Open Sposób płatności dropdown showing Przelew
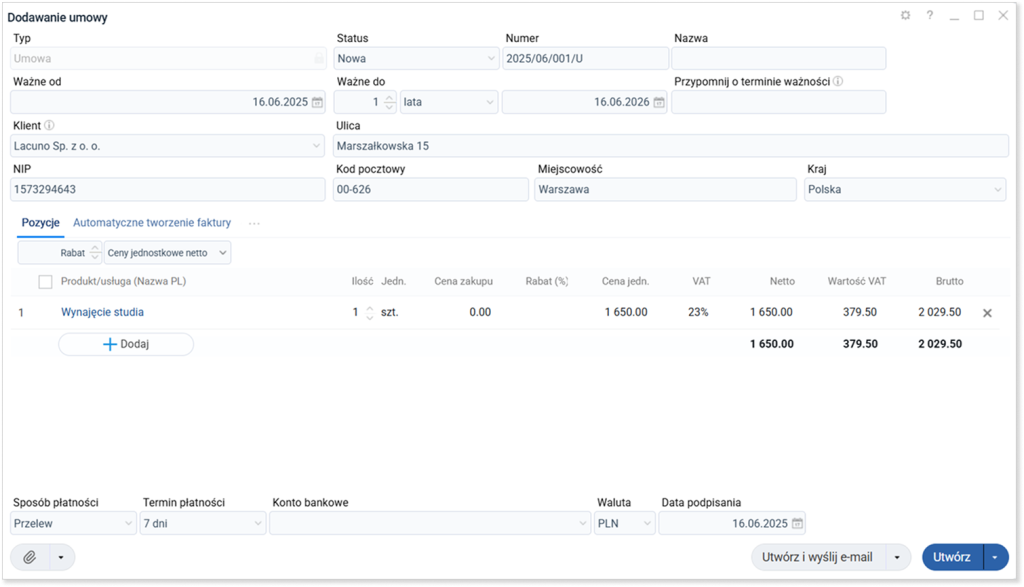 point(73,524)
